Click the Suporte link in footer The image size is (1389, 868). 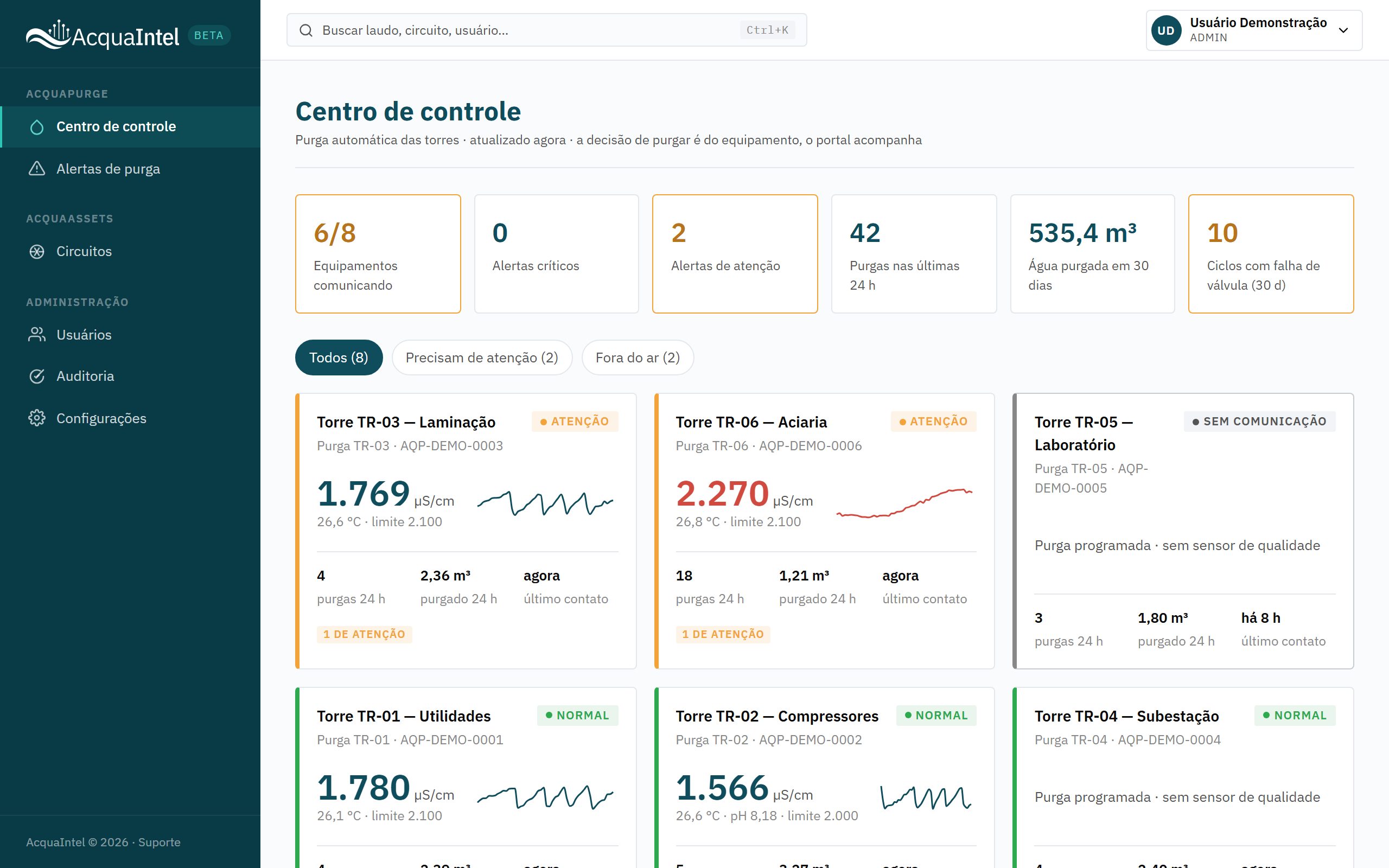159,842
